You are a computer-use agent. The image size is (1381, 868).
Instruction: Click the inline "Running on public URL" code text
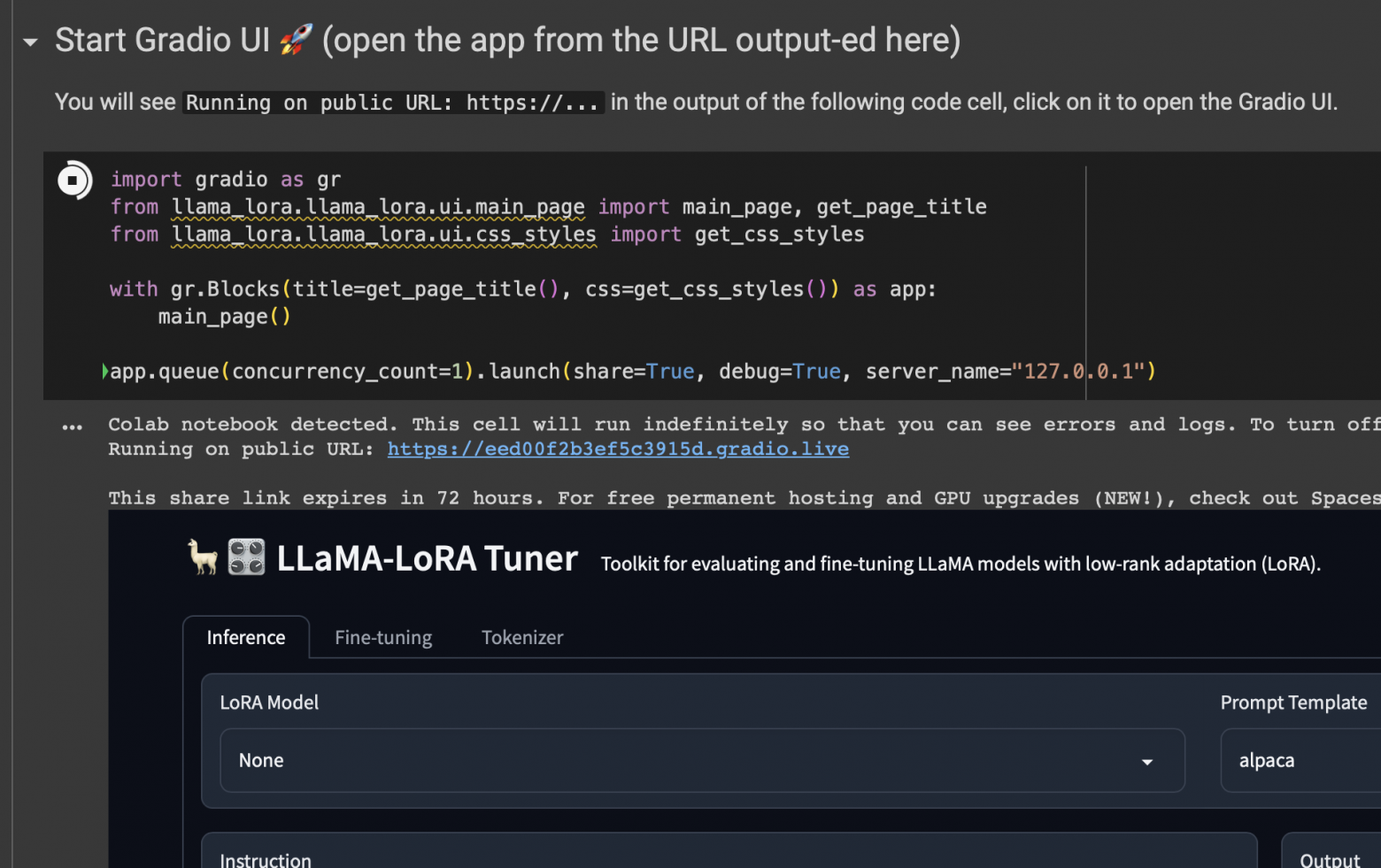[392, 103]
